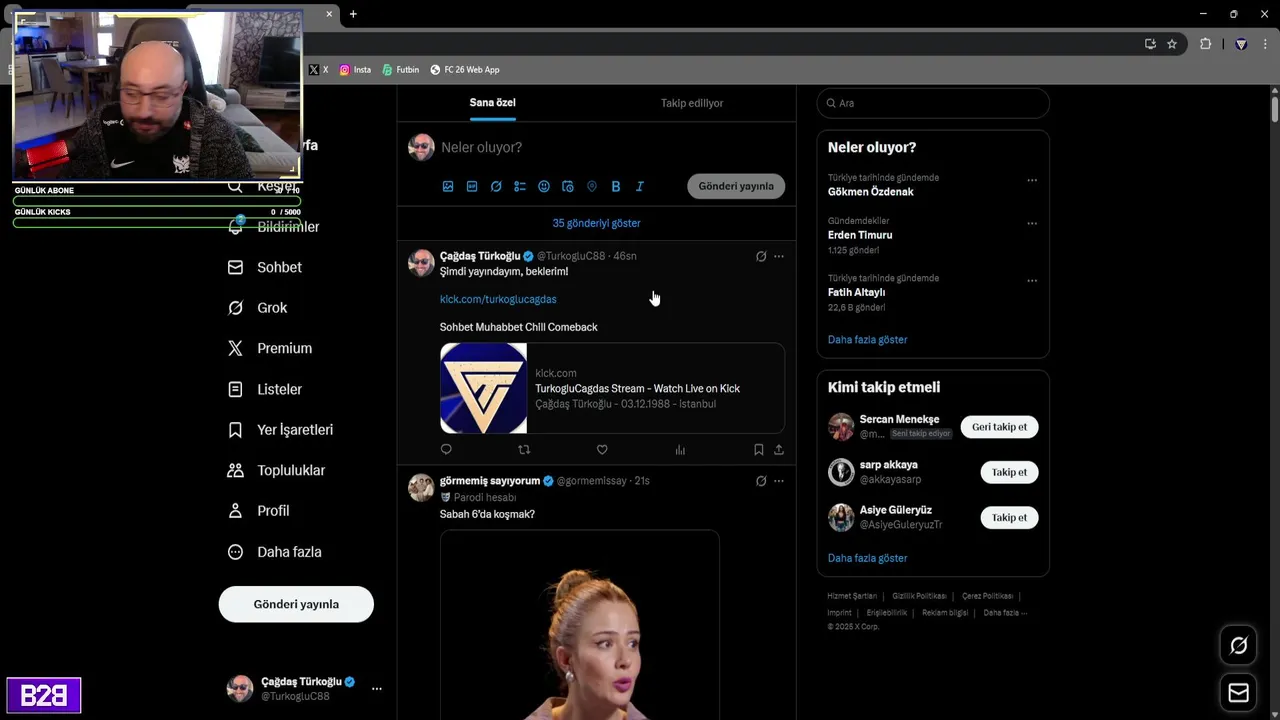Screen dimensions: 1280x720
Task: Open floating Grok button at bottom right
Action: tap(1238, 646)
